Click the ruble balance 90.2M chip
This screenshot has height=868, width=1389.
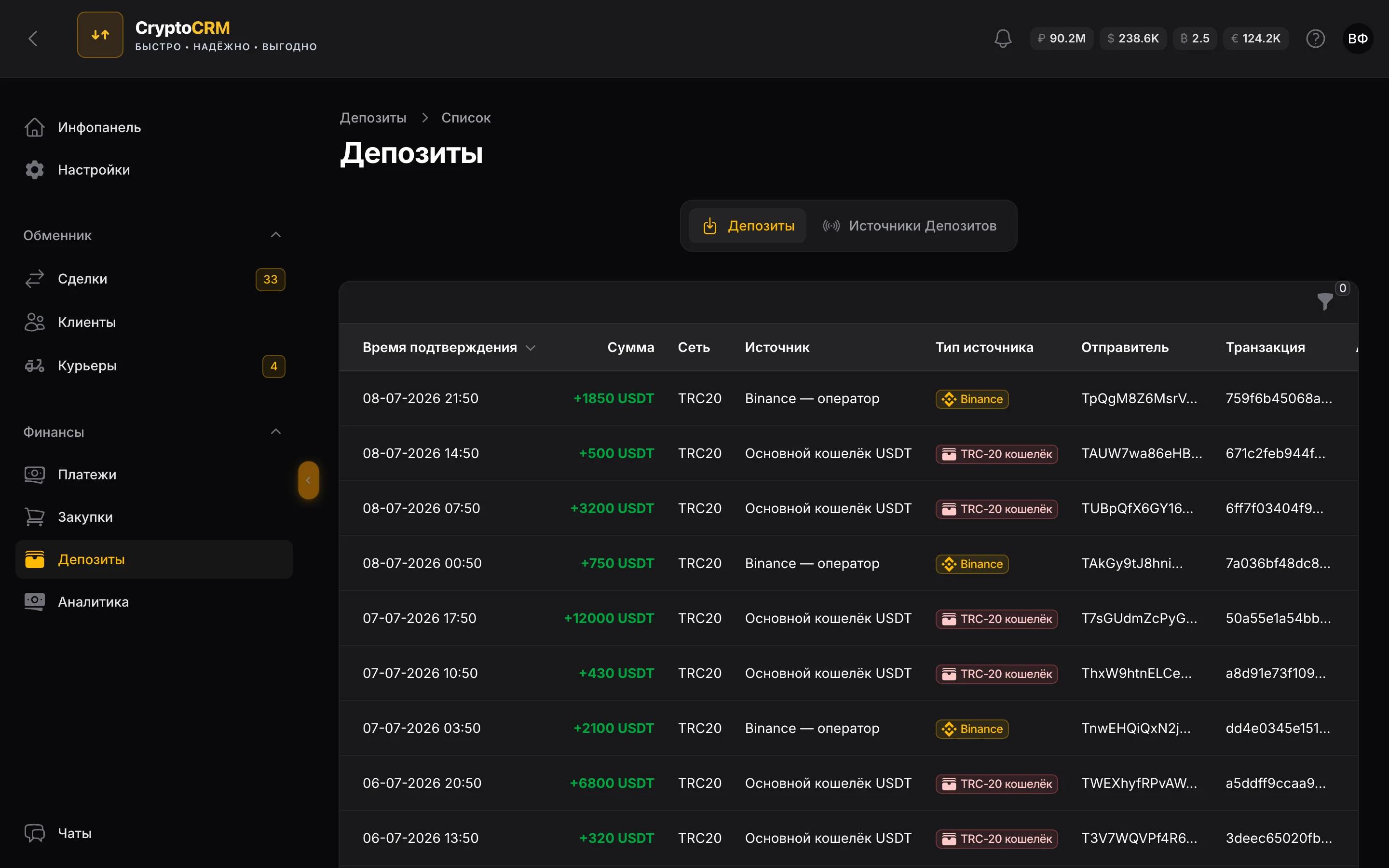pyautogui.click(x=1061, y=39)
